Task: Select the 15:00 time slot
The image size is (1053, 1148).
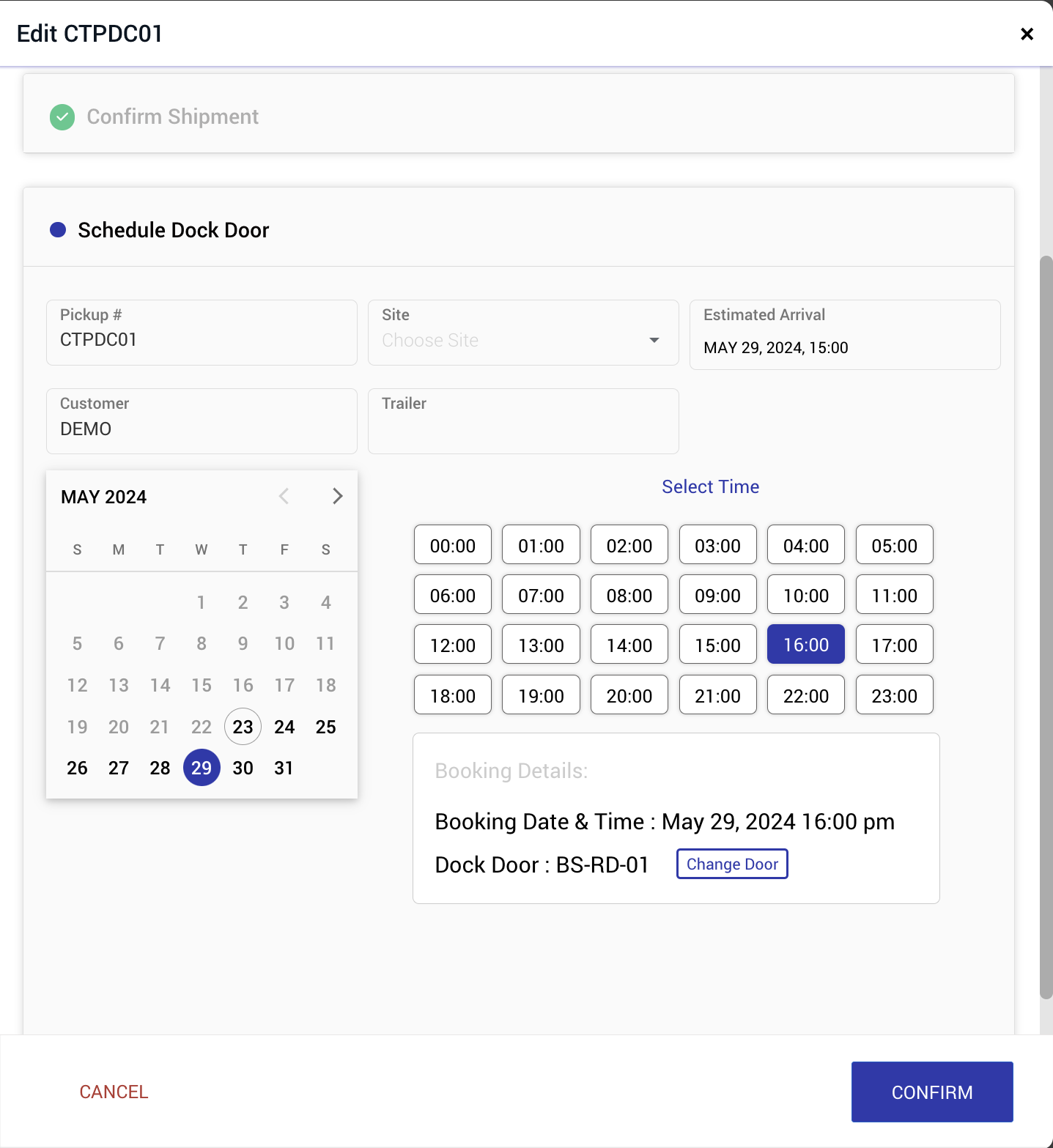Action: (718, 644)
